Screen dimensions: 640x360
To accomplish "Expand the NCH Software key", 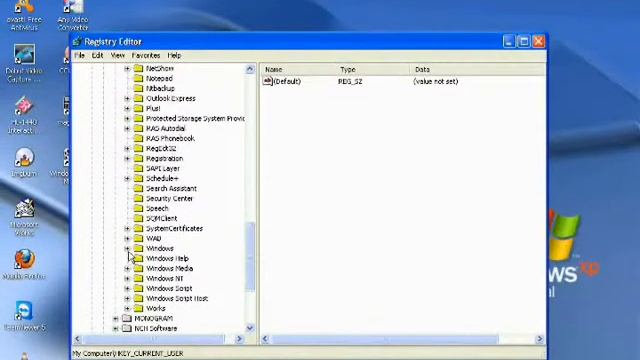I will [x=116, y=329].
